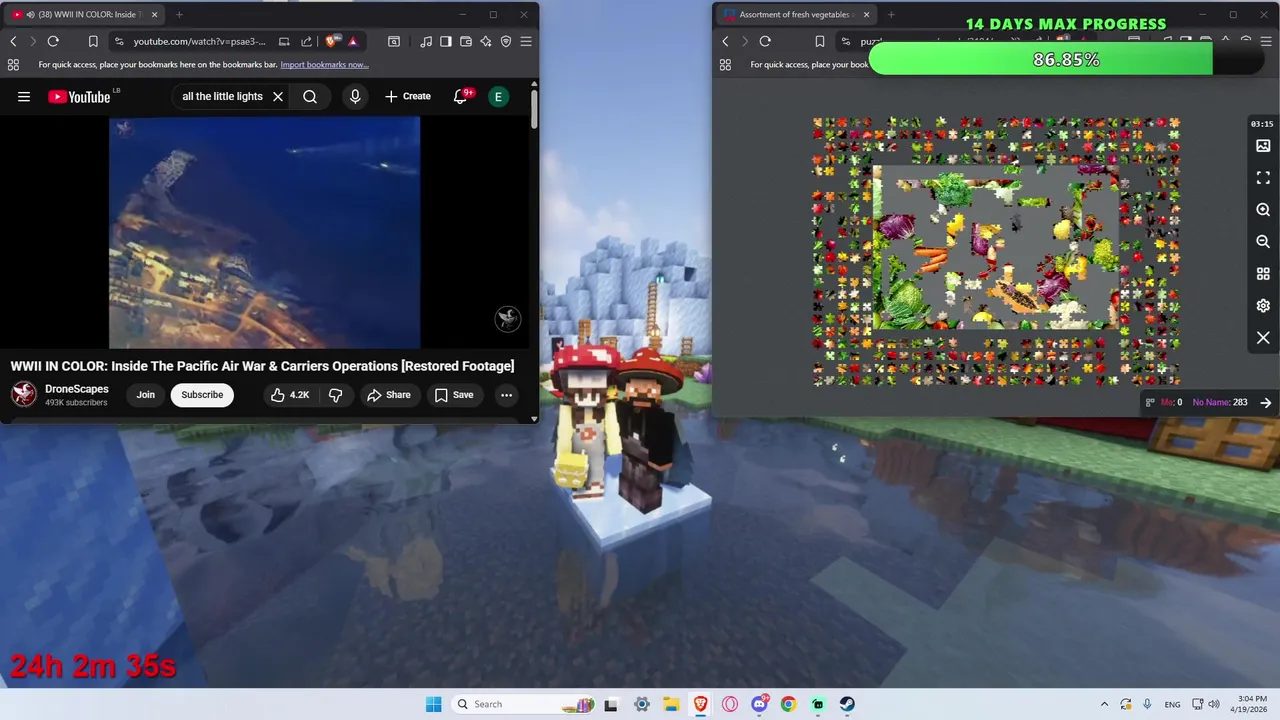Save the video to a playlist

pyautogui.click(x=454, y=395)
